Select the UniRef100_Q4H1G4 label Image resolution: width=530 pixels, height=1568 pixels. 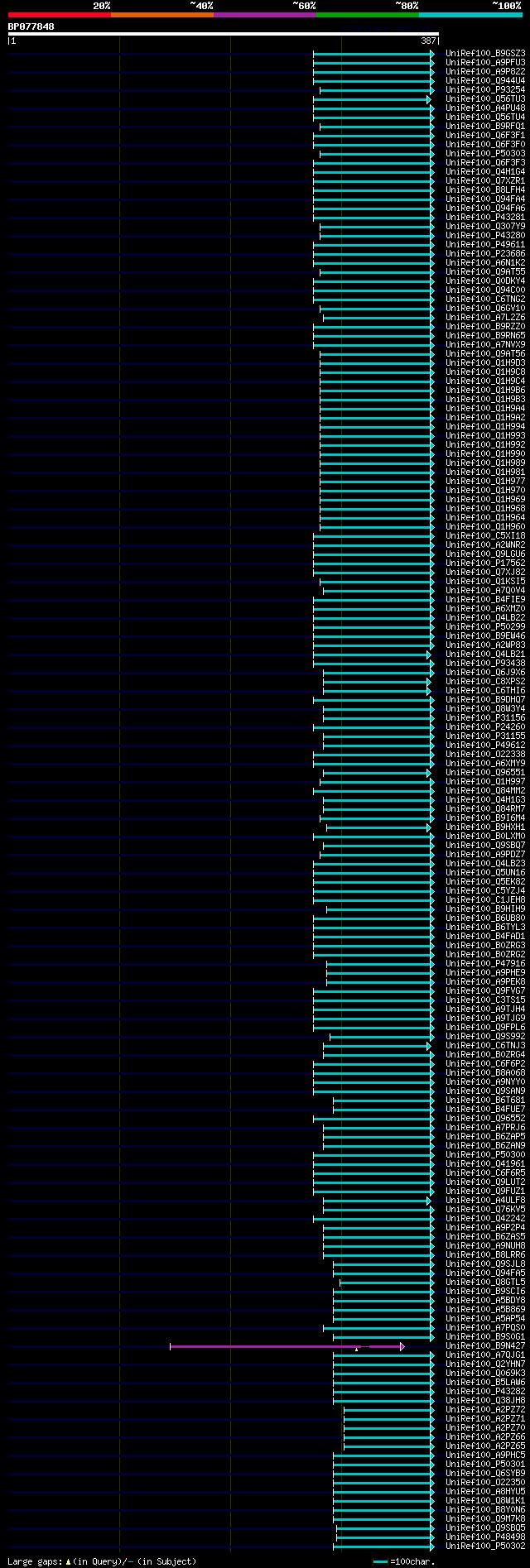tap(485, 171)
